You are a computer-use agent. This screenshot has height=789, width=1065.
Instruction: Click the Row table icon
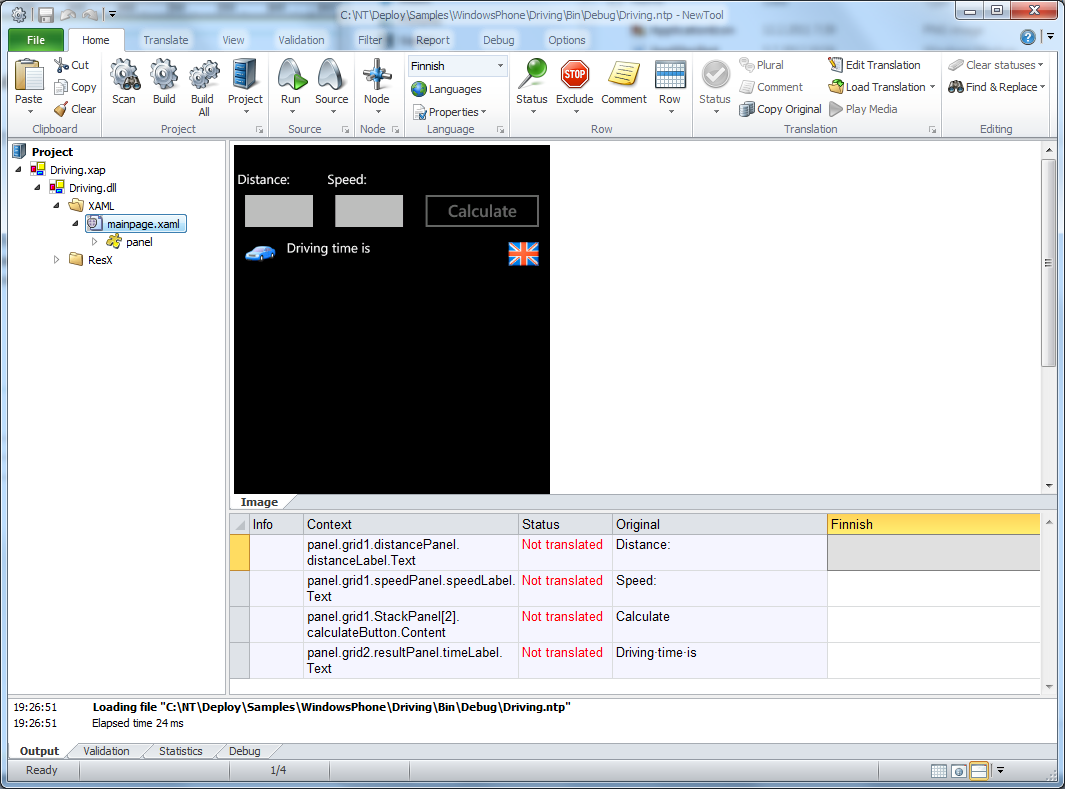click(x=670, y=75)
